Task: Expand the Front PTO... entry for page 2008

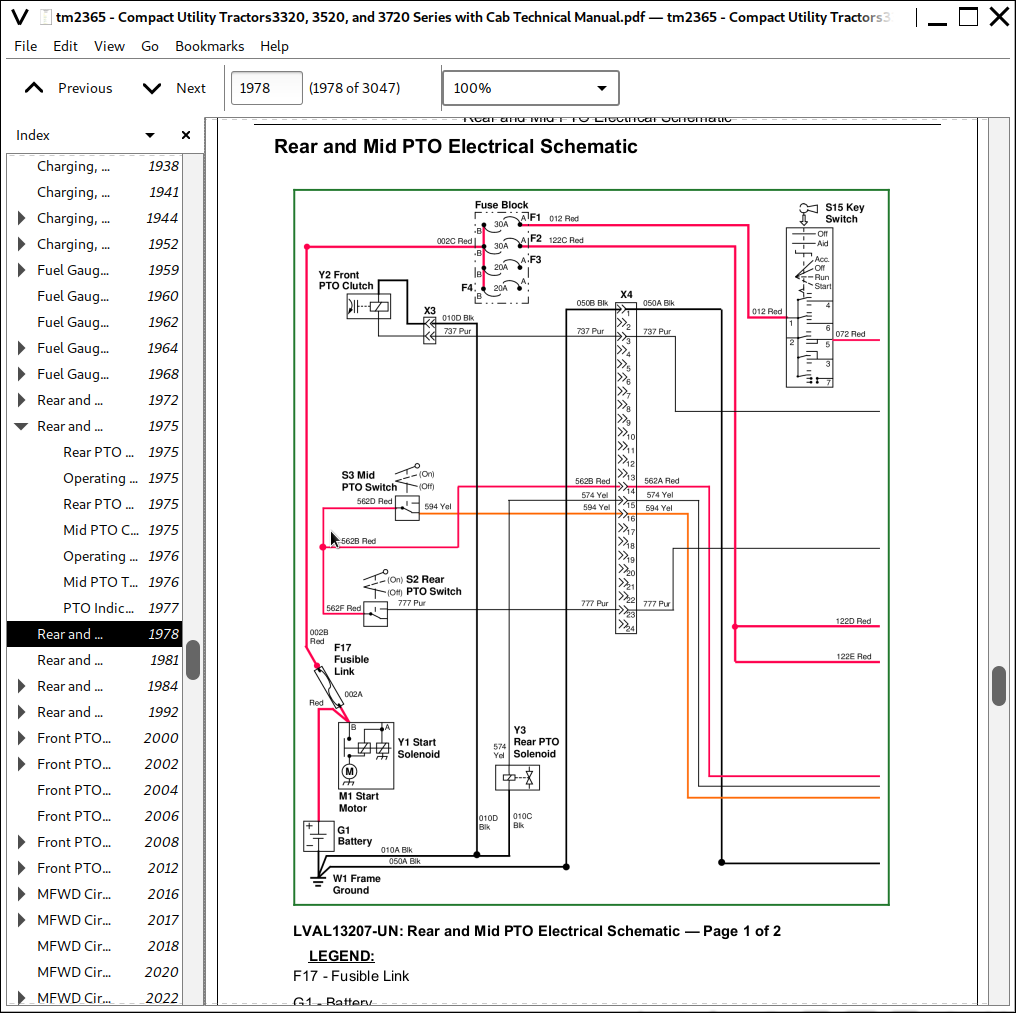Action: [x=21, y=842]
